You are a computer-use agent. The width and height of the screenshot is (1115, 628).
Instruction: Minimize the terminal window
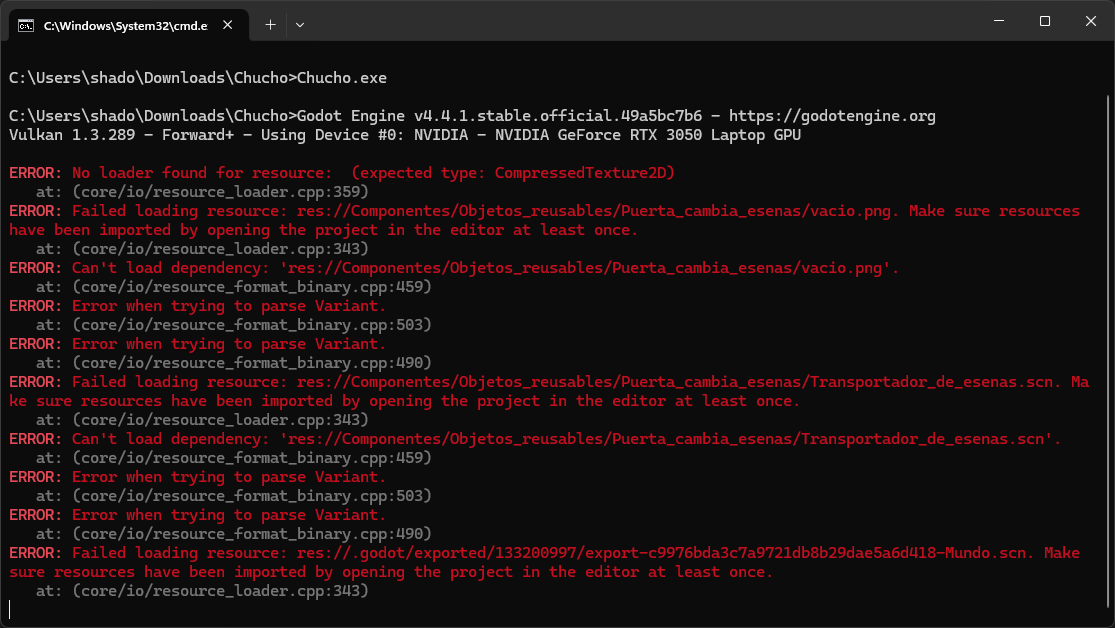(1000, 21)
